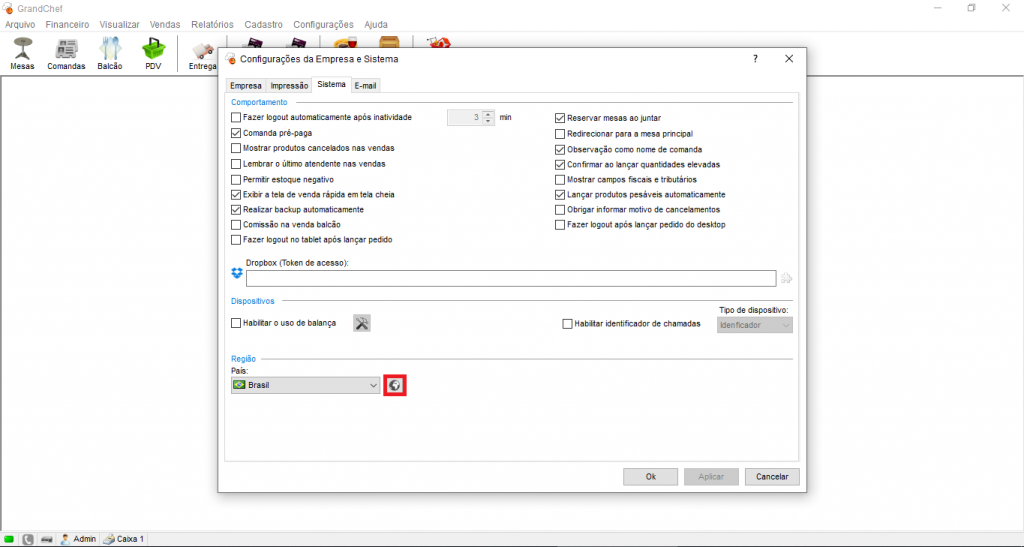Toggle Reservar mesas ao juntar checkbox
Screen dimensions: 1024x547
tap(561, 118)
